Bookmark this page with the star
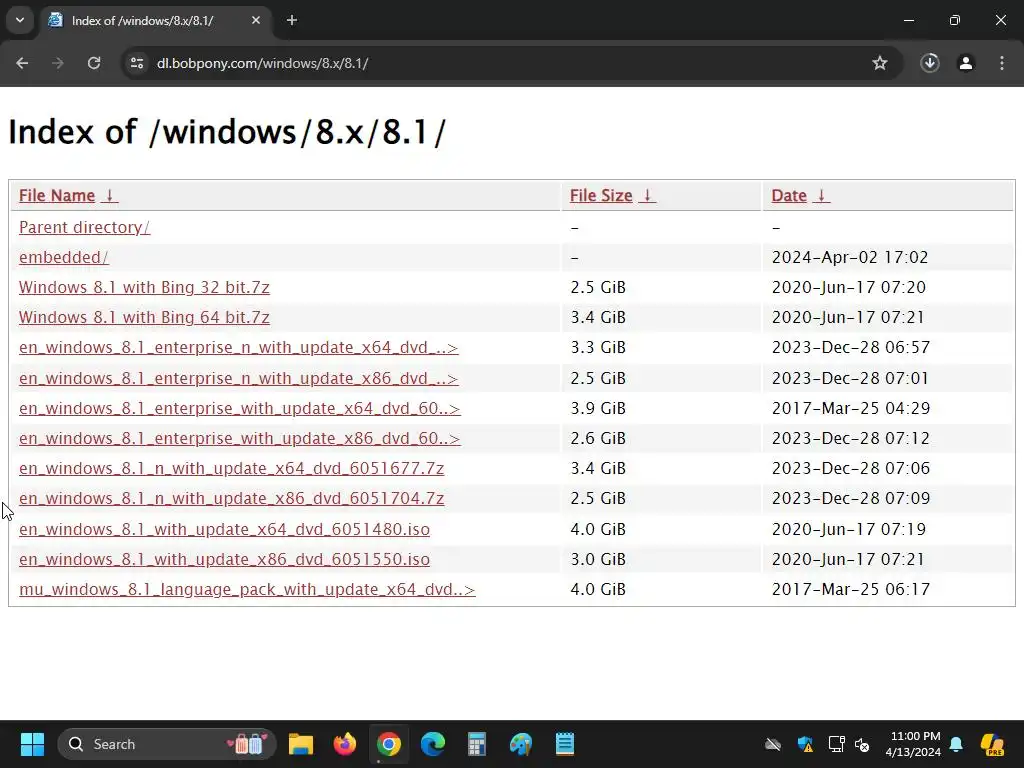Image resolution: width=1024 pixels, height=768 pixels. click(880, 63)
